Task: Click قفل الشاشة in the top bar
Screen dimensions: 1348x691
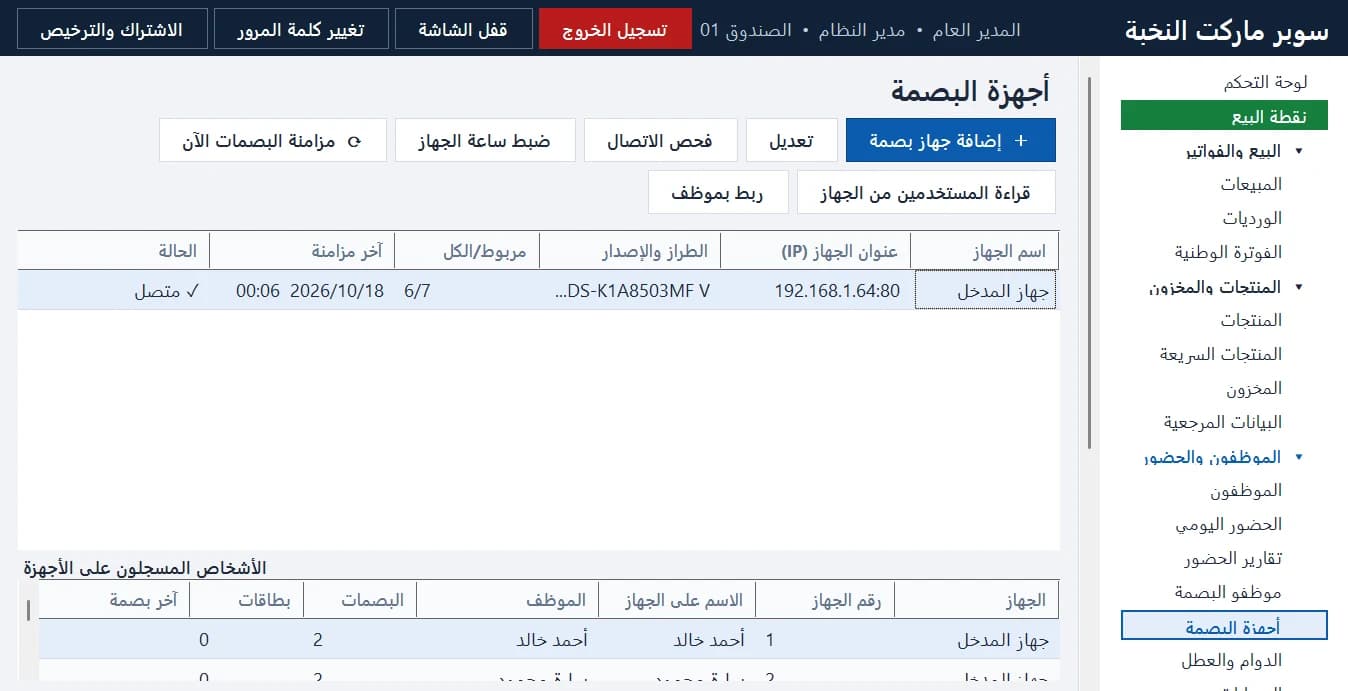Action: click(x=463, y=29)
